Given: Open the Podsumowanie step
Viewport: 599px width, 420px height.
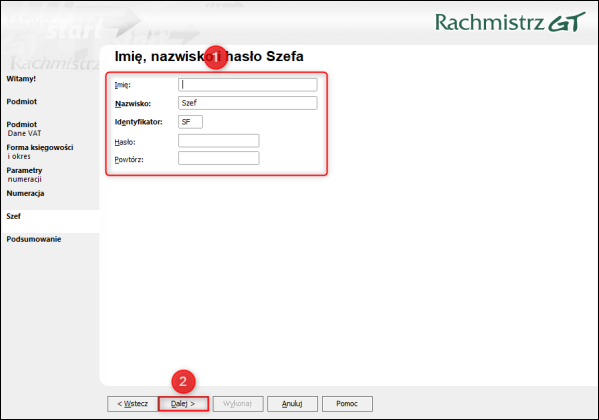Looking at the screenshot, I should 34,239.
